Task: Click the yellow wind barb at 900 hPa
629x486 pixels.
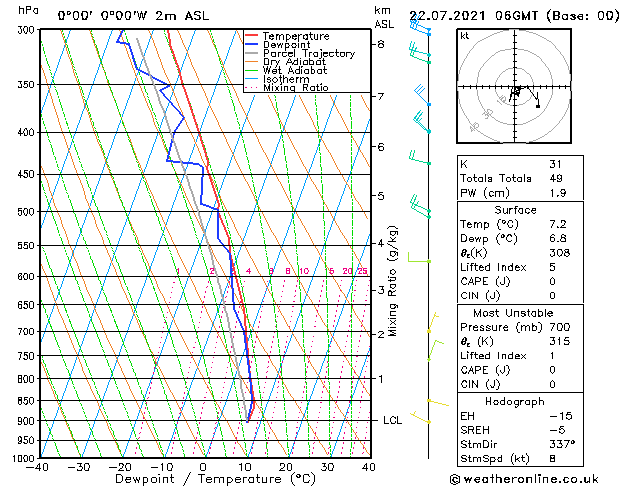Action: tap(420, 417)
